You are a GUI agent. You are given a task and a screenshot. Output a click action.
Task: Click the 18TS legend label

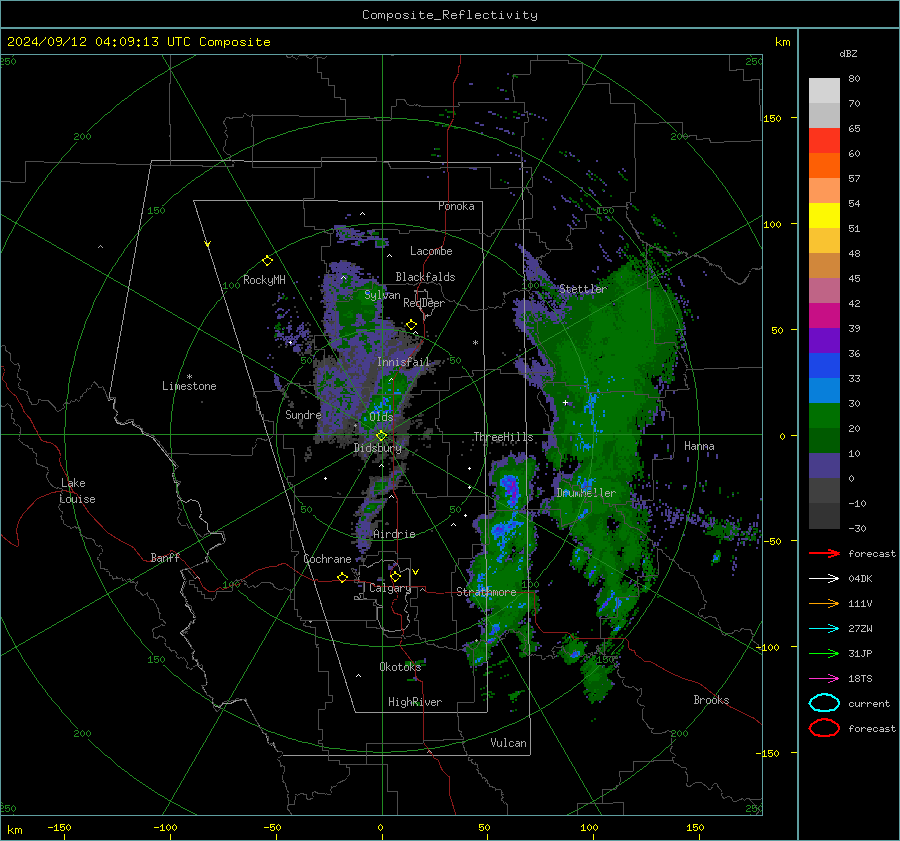click(860, 679)
